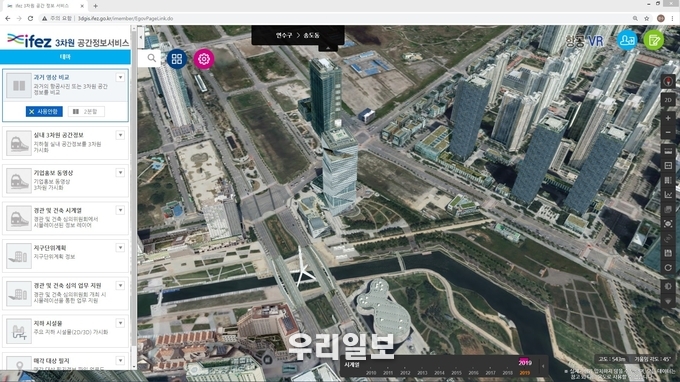Click the 기업홍보 동영상 thumbnail icon
This screenshot has width=680, height=382.
(19, 181)
